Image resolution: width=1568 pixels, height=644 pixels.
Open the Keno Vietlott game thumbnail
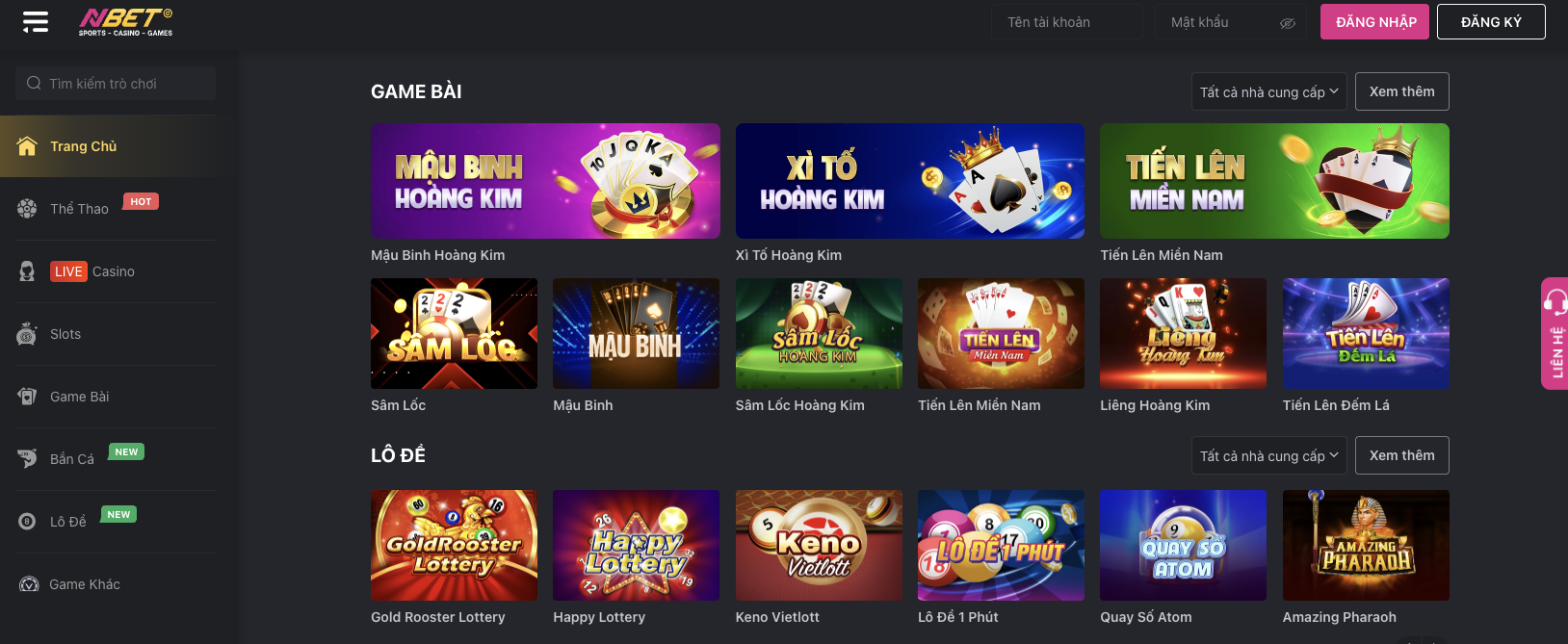[819, 545]
